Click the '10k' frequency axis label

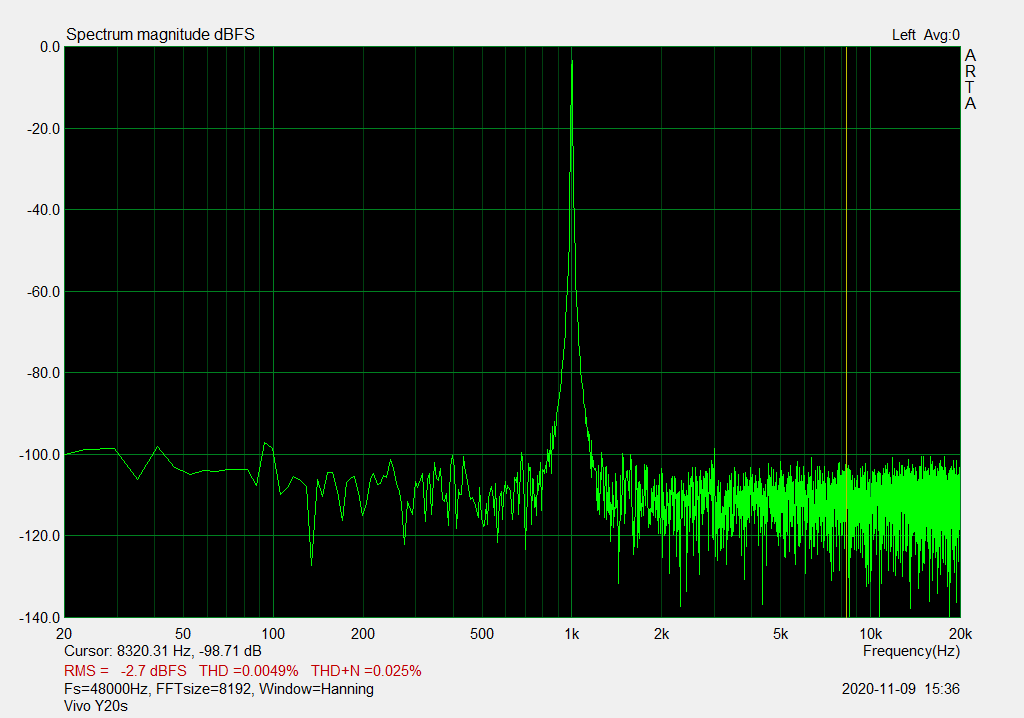coord(871,634)
